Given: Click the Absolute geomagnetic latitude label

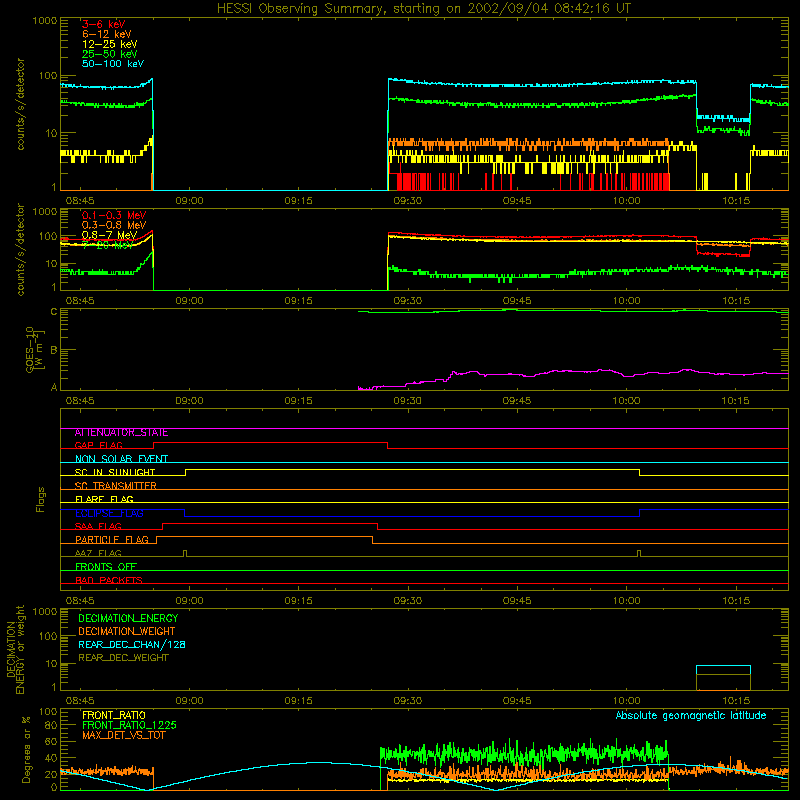Looking at the screenshot, I should point(691,716).
